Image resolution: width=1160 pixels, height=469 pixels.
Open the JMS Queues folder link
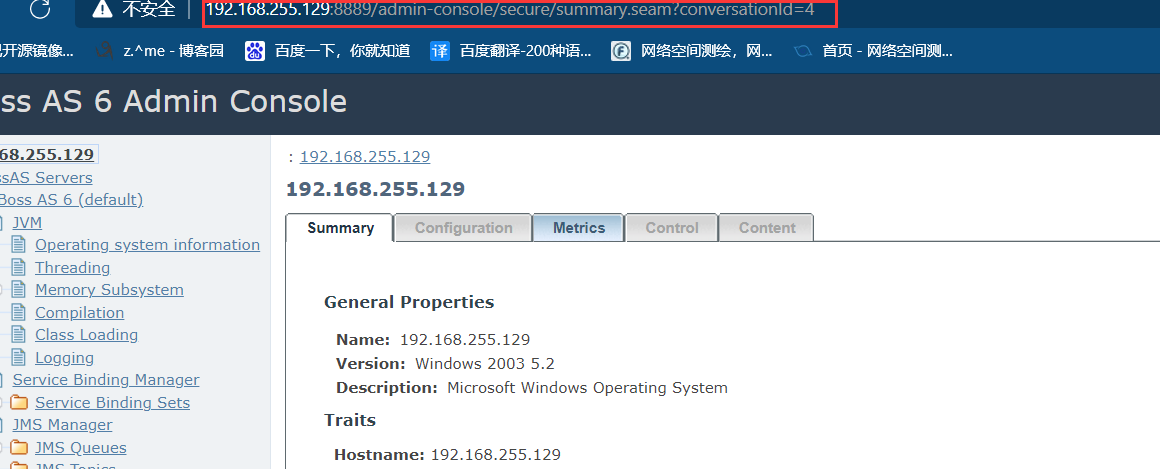[x=81, y=448]
